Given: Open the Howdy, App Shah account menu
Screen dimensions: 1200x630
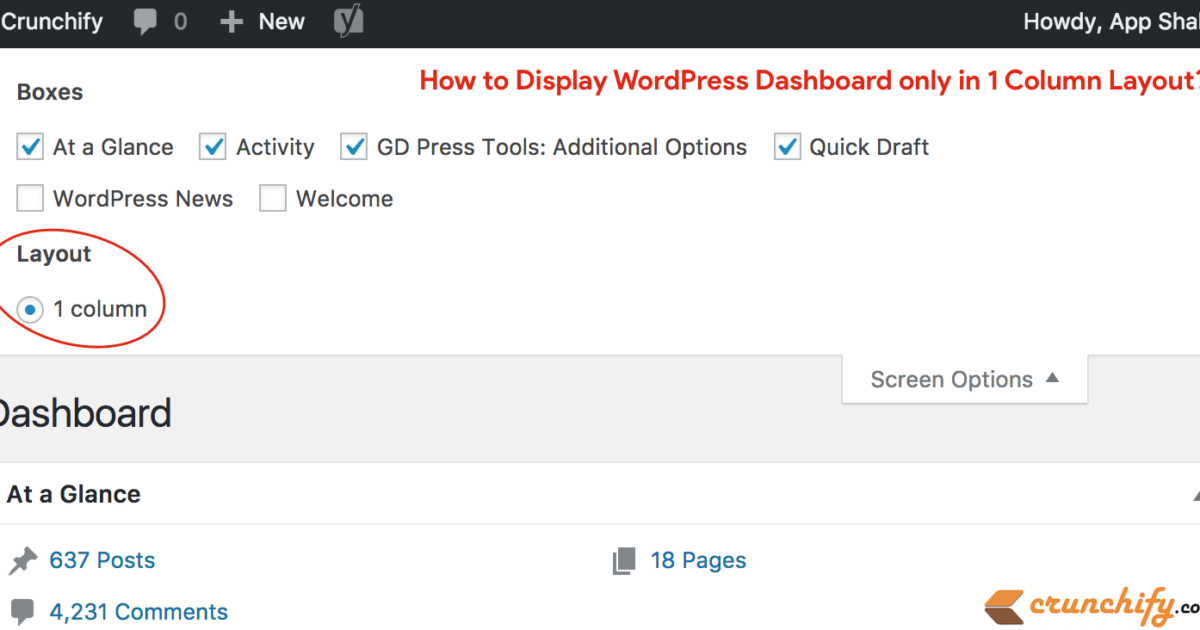Looking at the screenshot, I should click(1111, 22).
